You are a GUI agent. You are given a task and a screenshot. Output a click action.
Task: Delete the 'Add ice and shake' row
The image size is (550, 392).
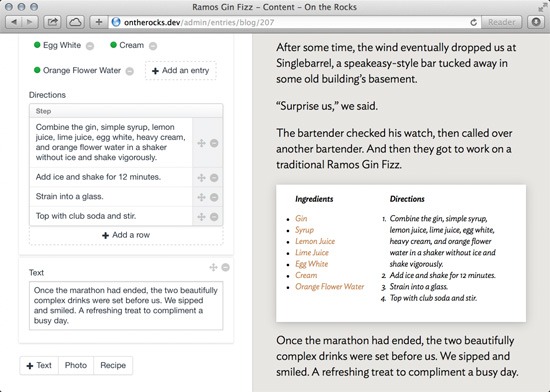click(x=214, y=178)
